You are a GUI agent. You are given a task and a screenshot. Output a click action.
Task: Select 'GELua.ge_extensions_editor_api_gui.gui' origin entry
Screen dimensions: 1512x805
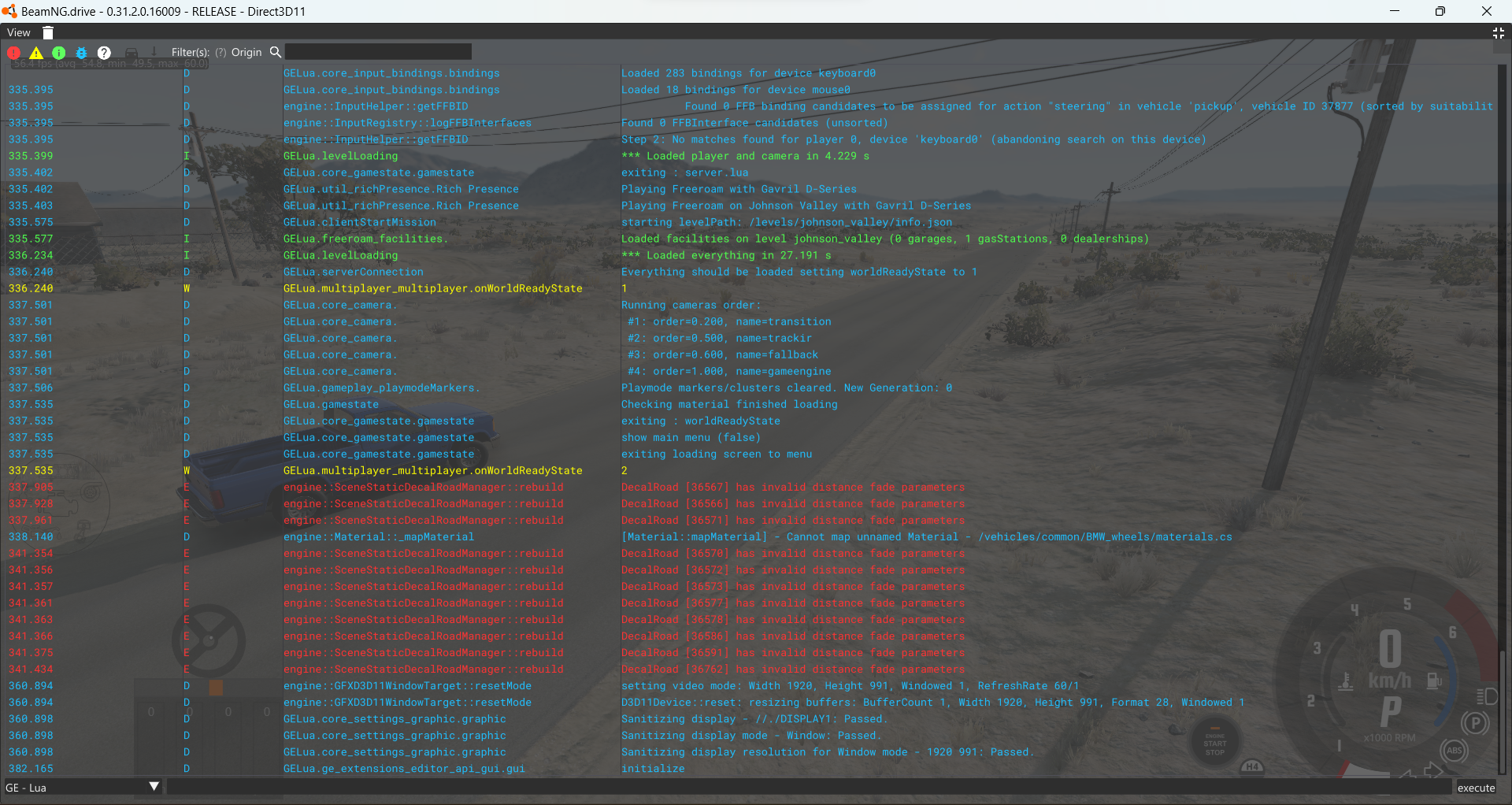point(404,768)
